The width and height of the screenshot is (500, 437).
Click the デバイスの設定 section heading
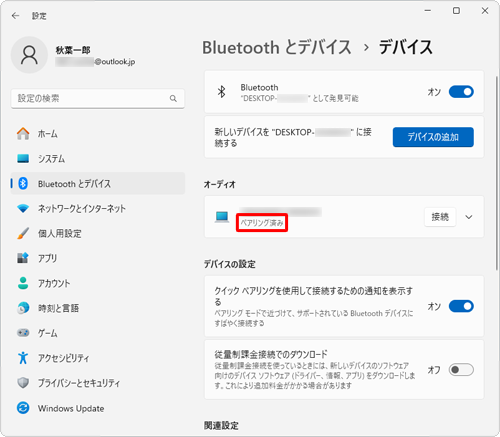(230, 264)
